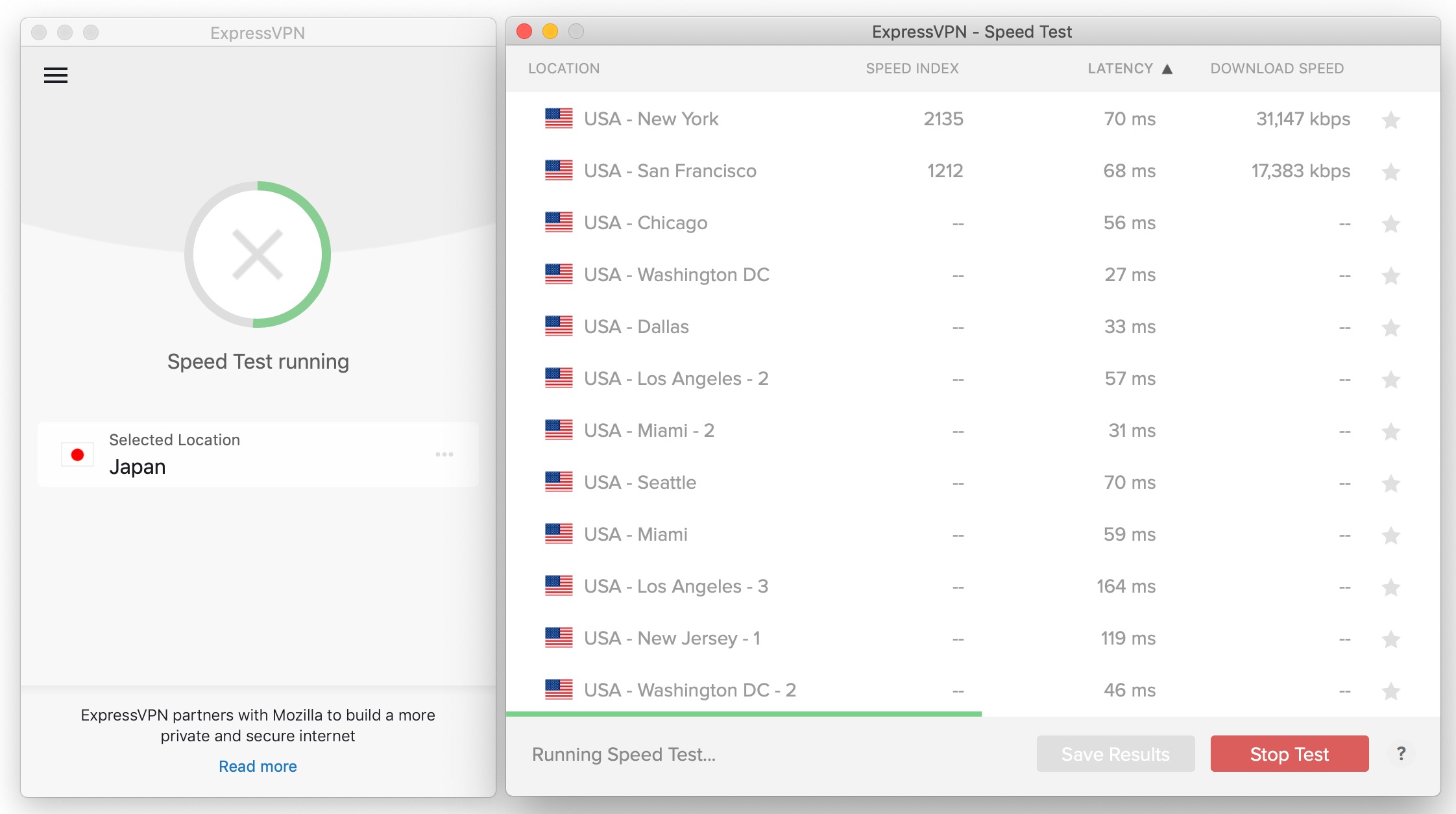Click the USA - Miami - 2 star icon
Screen dimensions: 1456x814
[1390, 431]
